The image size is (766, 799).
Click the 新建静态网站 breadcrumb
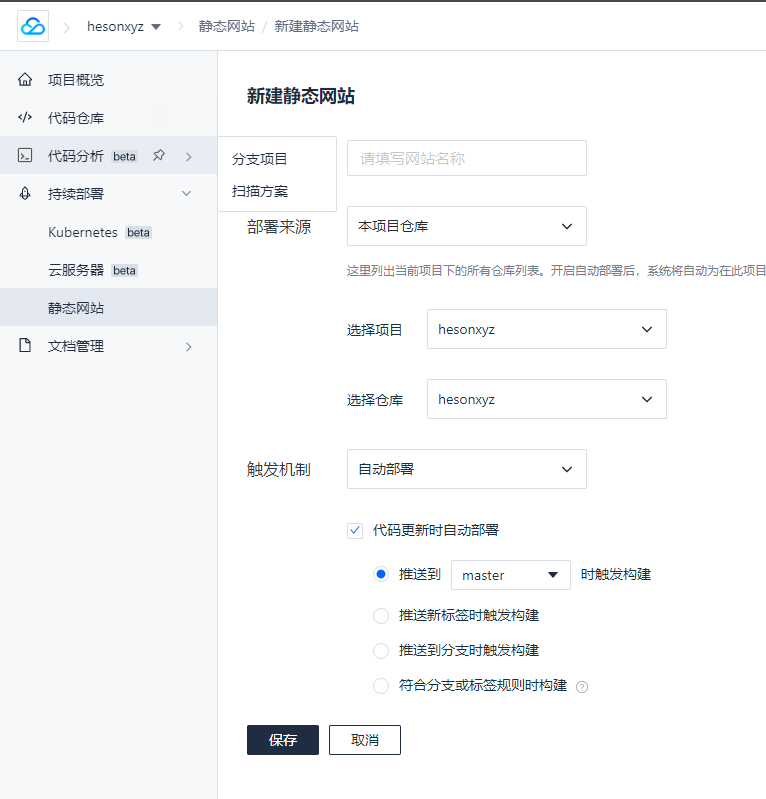tap(316, 26)
